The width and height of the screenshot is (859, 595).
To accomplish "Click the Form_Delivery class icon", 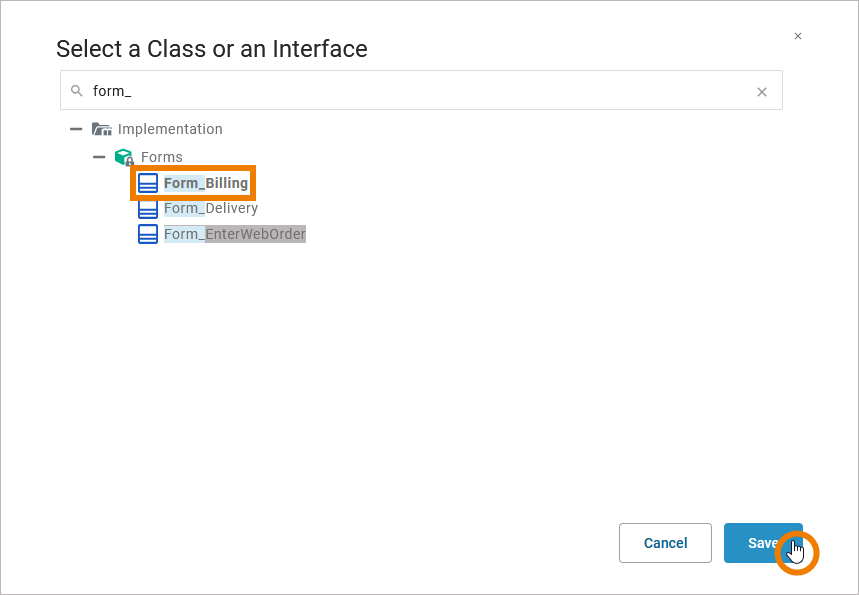I will pos(148,209).
